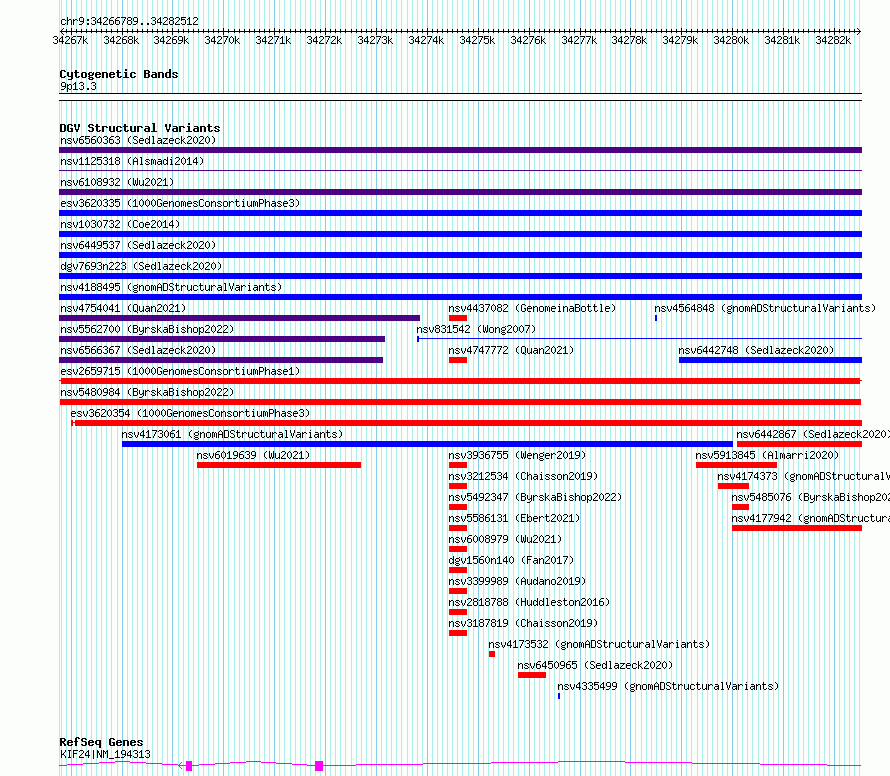Open the nsv3187819 (Chaisson2019) label
The width and height of the screenshot is (890, 776).
coord(523,623)
